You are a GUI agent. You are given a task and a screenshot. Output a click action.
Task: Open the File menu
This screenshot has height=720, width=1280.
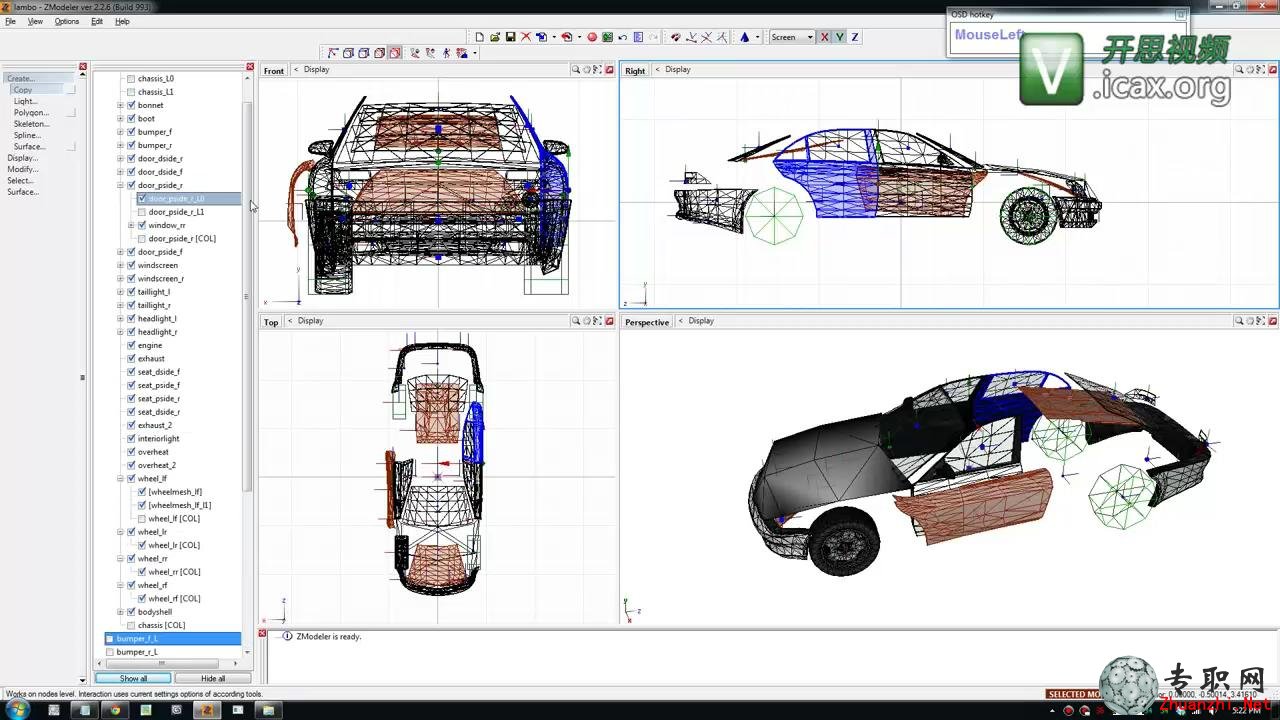(x=10, y=21)
